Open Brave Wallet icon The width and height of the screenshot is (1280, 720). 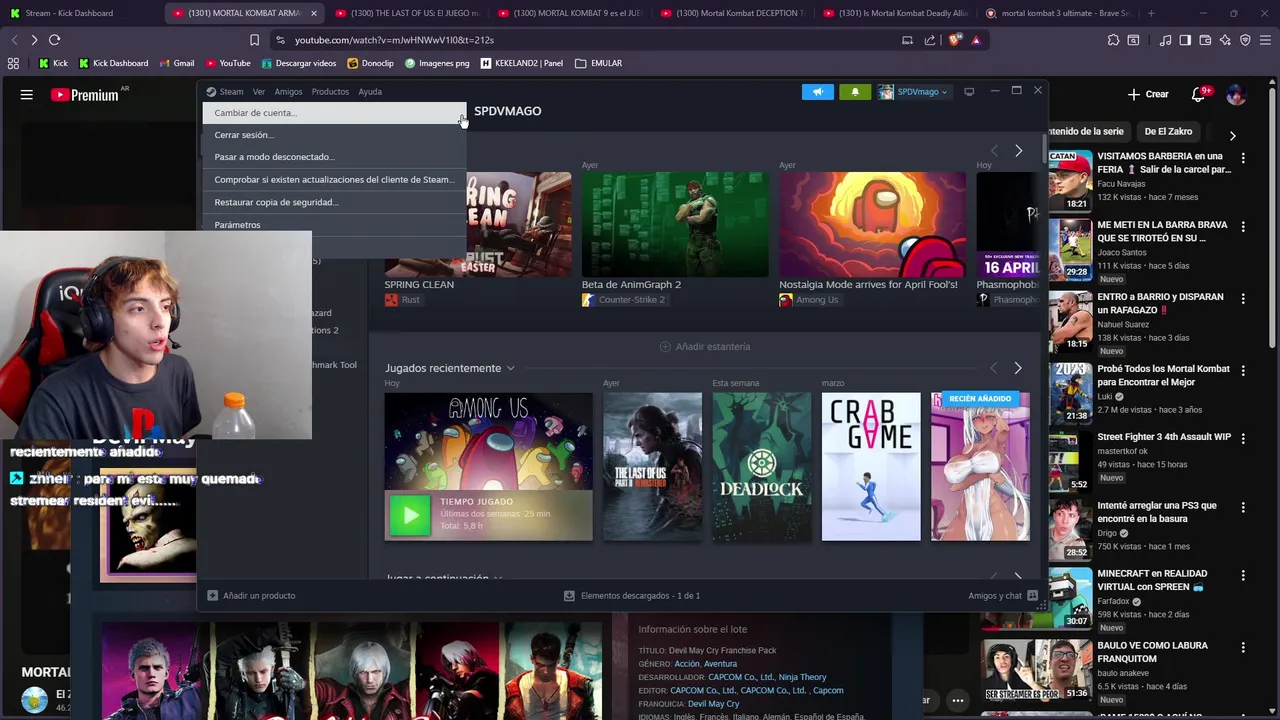click(x=1205, y=40)
